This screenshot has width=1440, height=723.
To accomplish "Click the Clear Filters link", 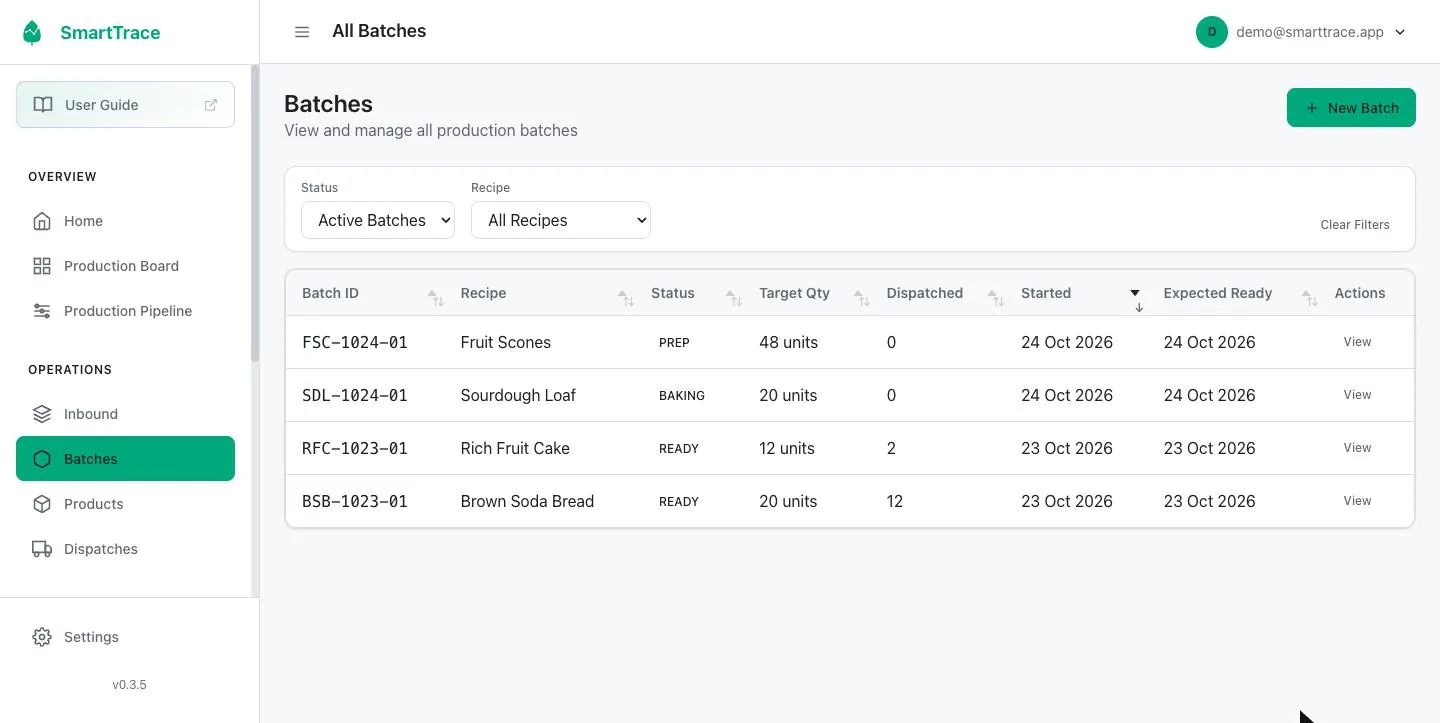I will coord(1355,225).
